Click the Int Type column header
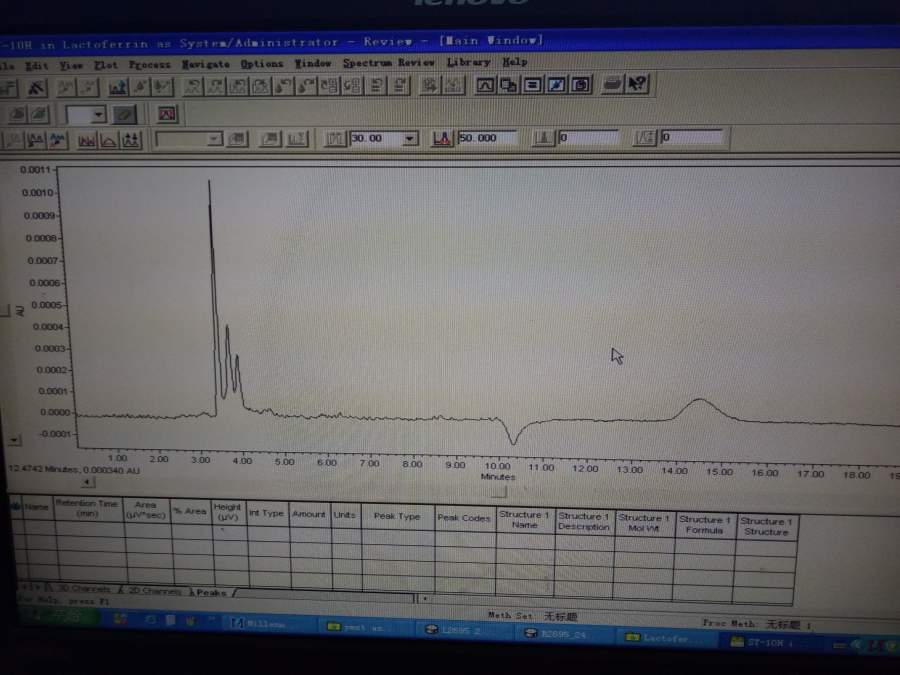The height and width of the screenshot is (675, 900). [x=266, y=513]
